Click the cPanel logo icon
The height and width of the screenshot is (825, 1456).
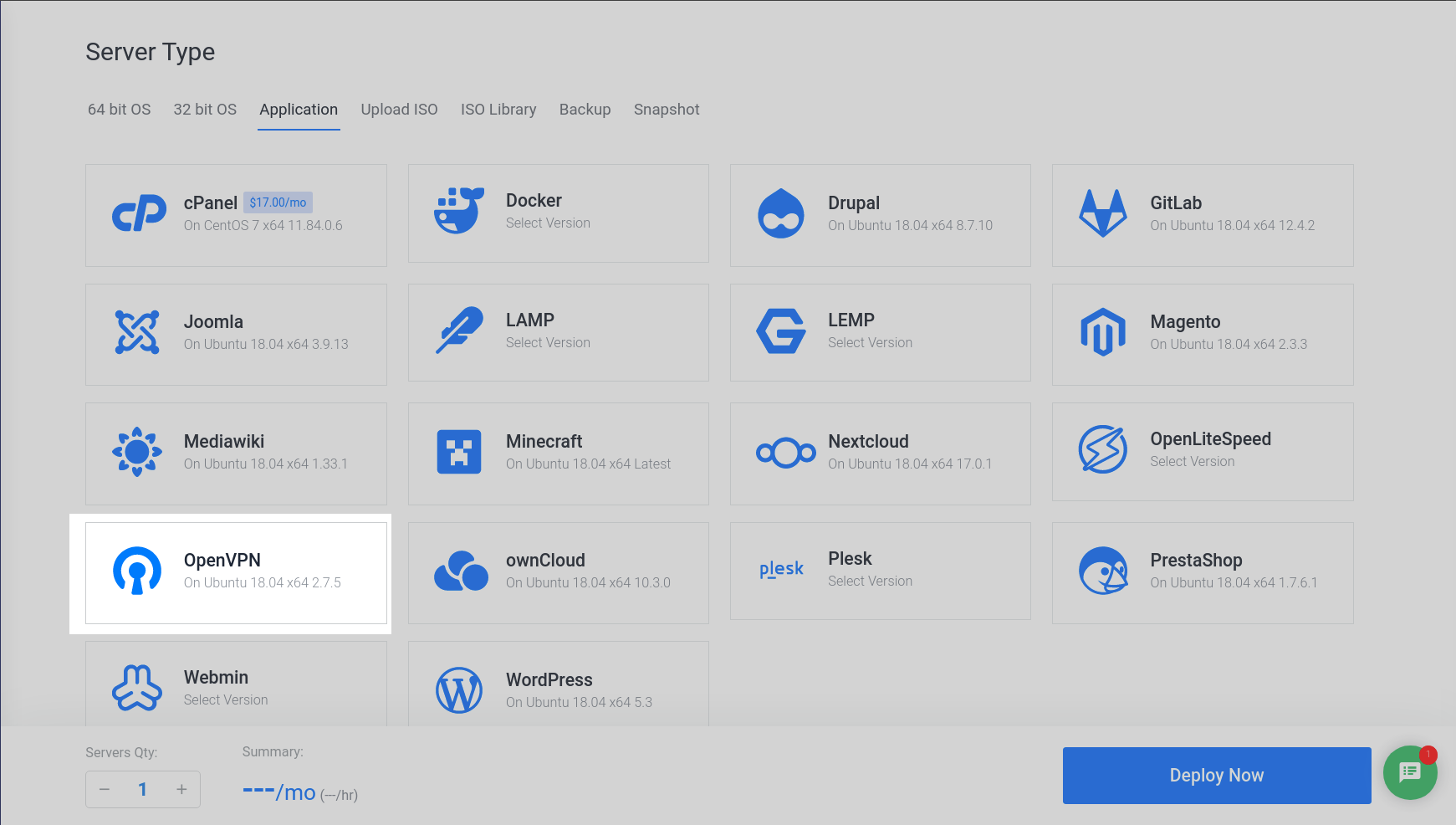pyautogui.click(x=139, y=213)
